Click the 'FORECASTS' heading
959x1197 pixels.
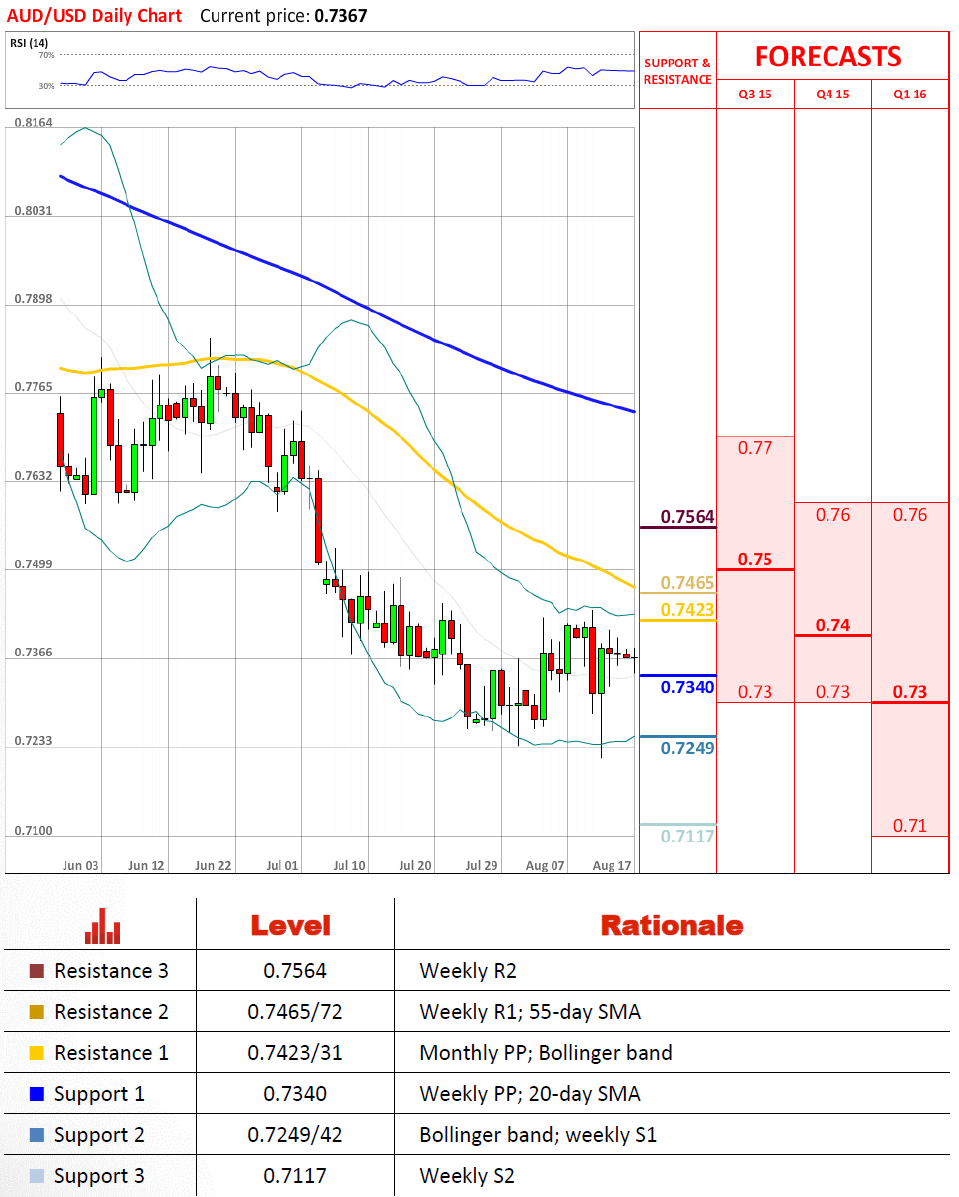[x=828, y=56]
